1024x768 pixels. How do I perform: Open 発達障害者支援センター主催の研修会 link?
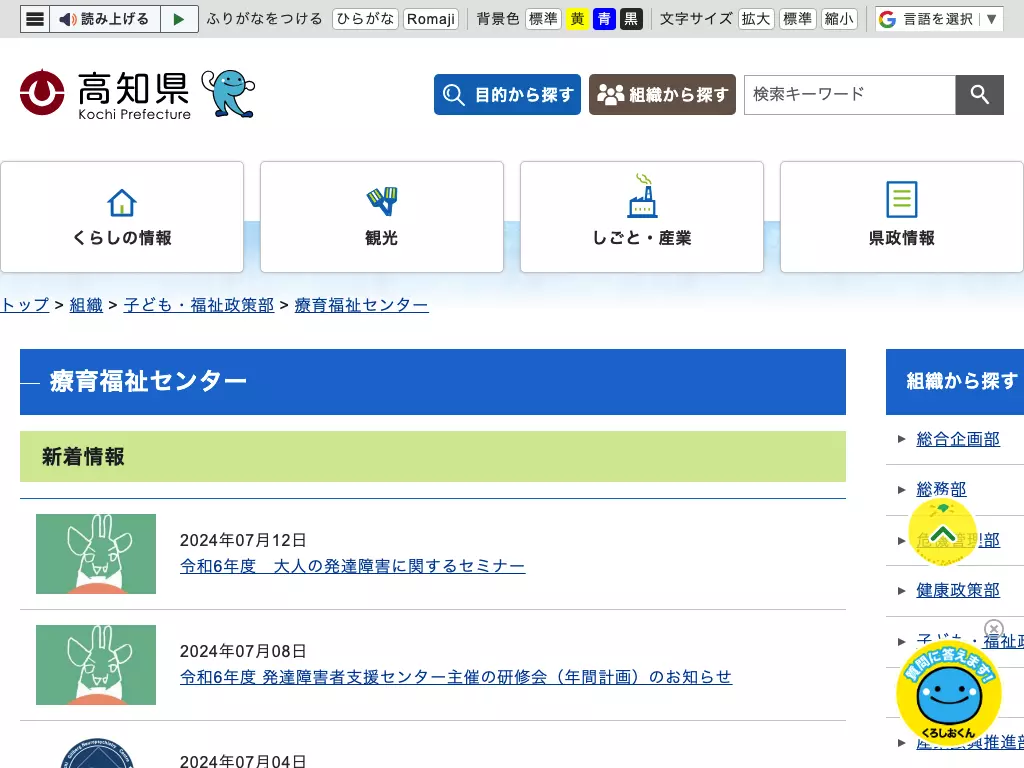456,677
